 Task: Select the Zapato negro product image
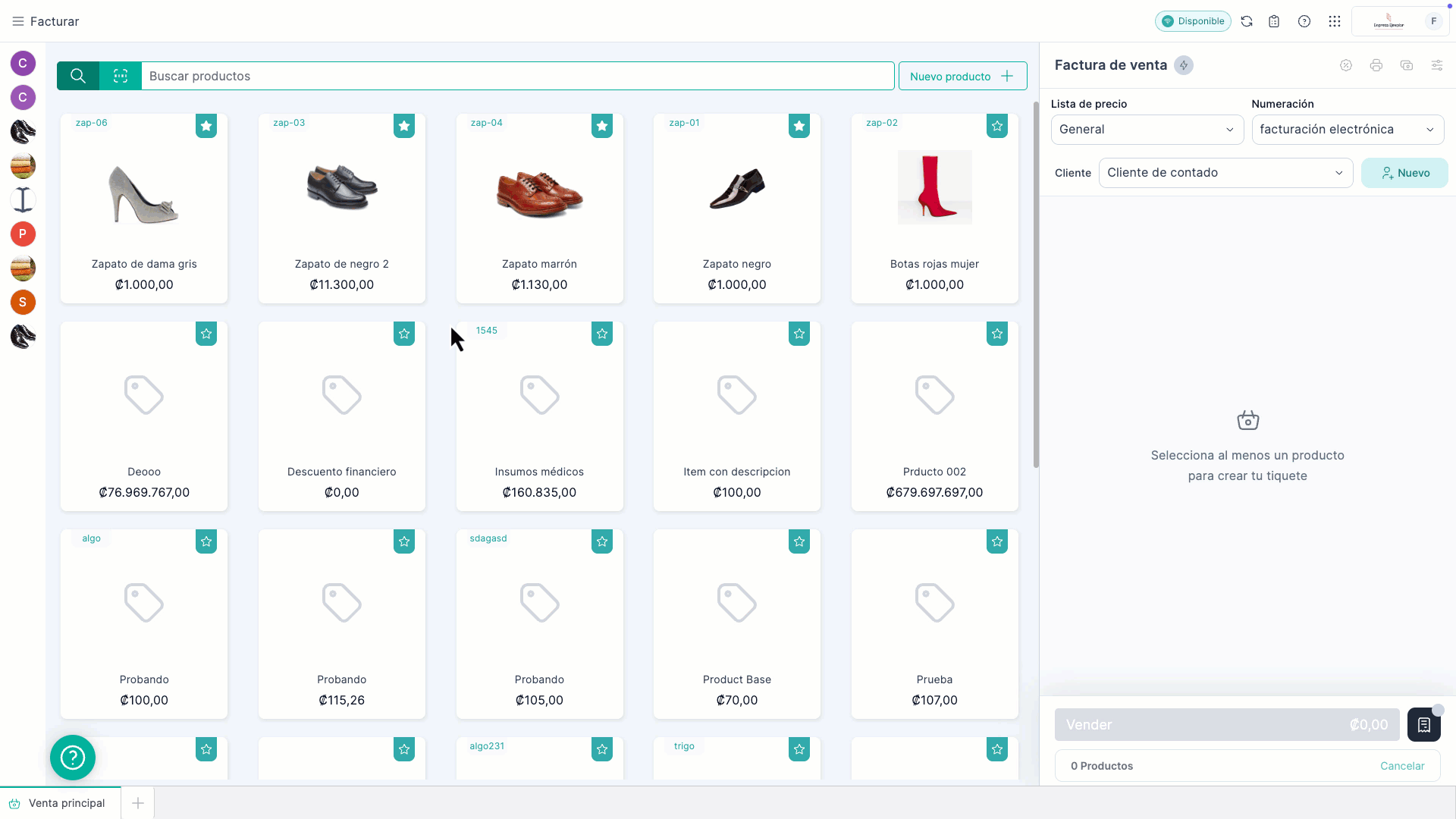pyautogui.click(x=737, y=188)
